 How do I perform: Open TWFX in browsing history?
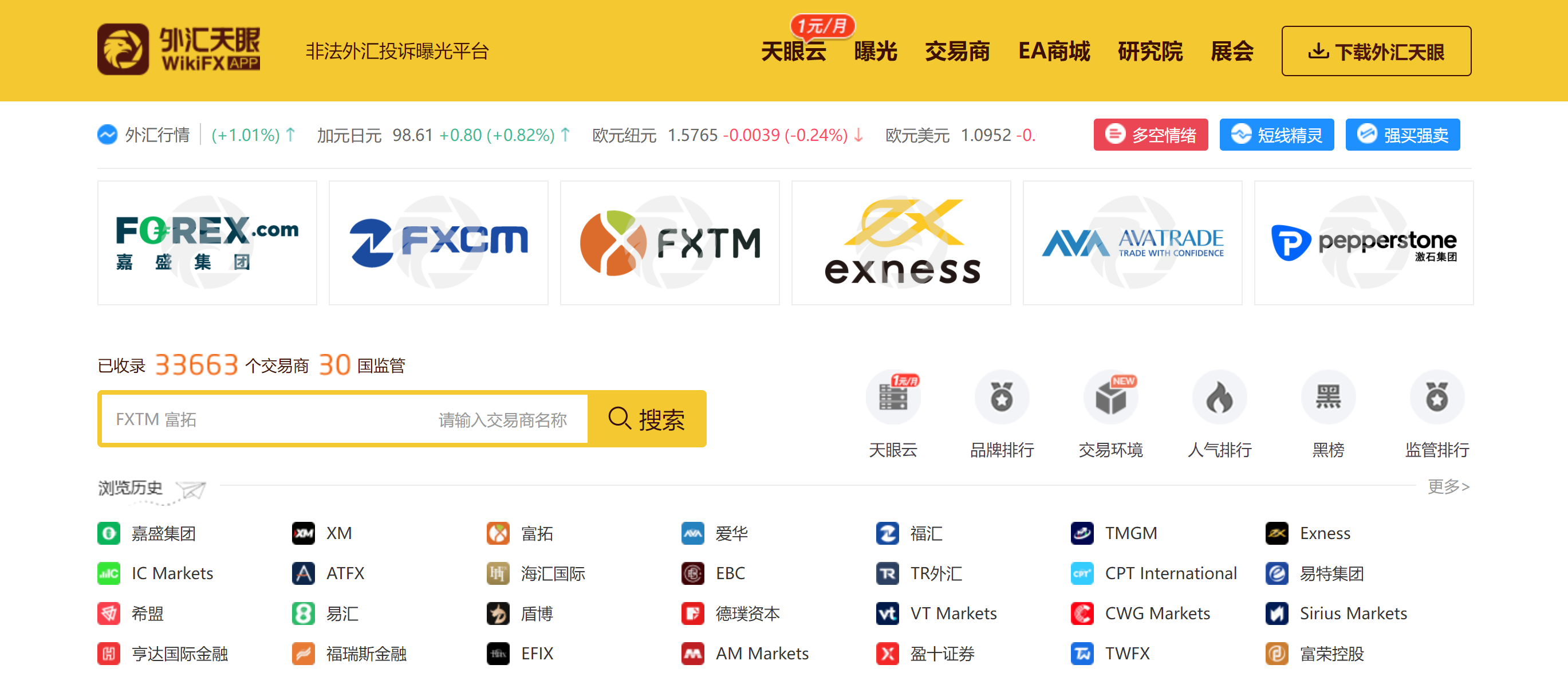[1111, 654]
